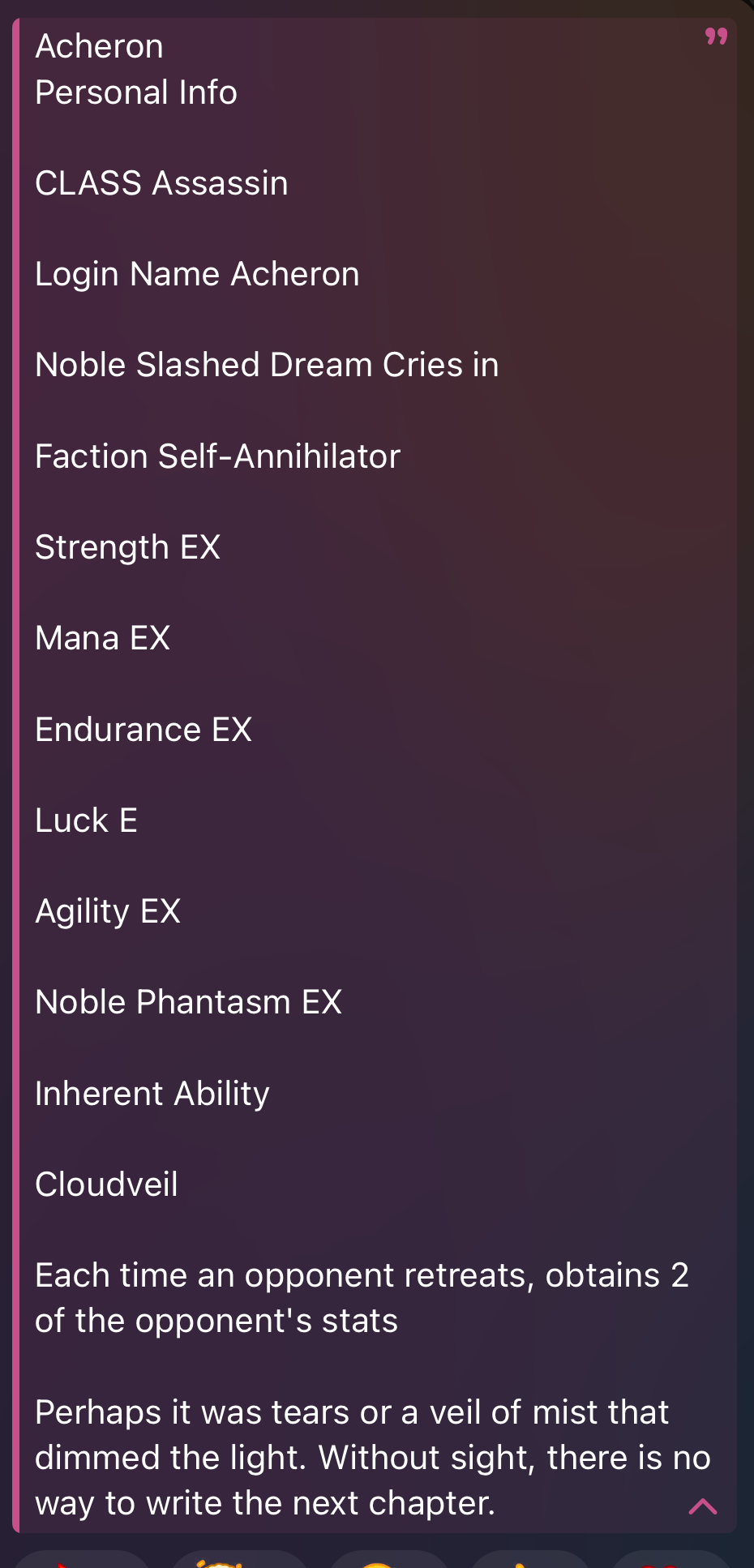This screenshot has height=1568, width=754.
Task: Click the "CLASS Assassin" line
Action: (161, 183)
